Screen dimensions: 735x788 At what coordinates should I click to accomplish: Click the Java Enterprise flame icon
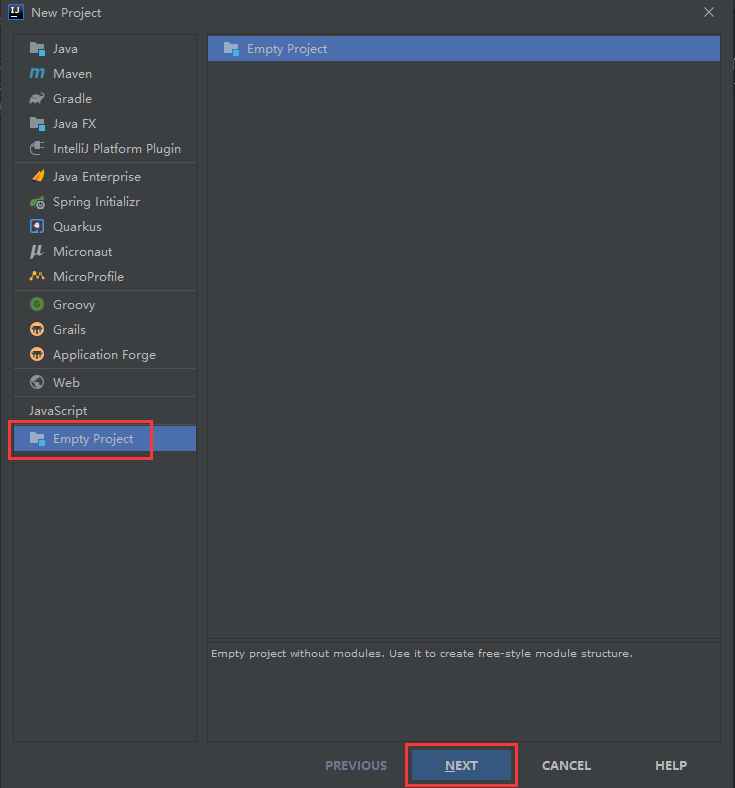37,176
